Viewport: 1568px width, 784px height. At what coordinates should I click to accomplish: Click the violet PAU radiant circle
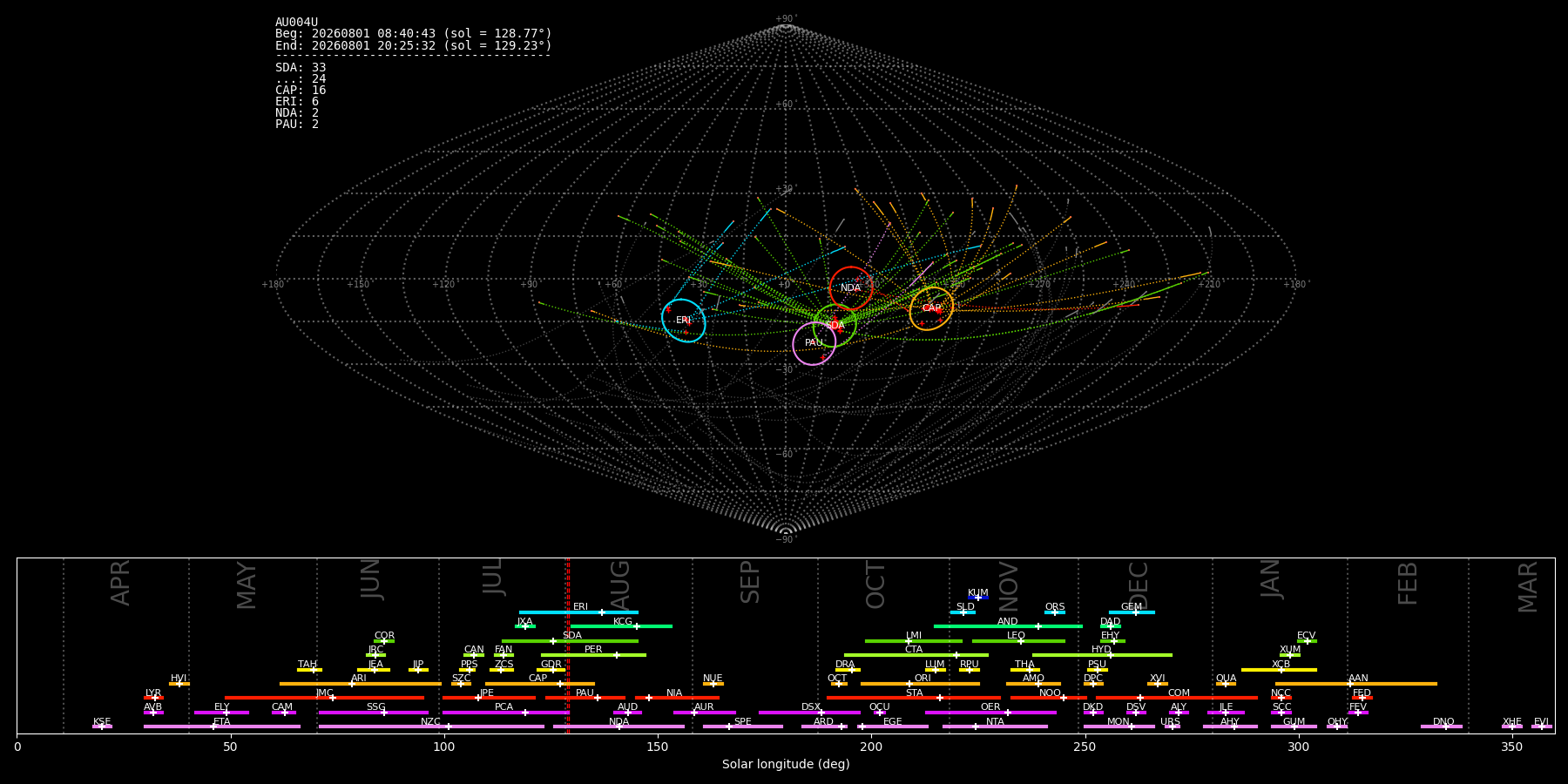814,343
